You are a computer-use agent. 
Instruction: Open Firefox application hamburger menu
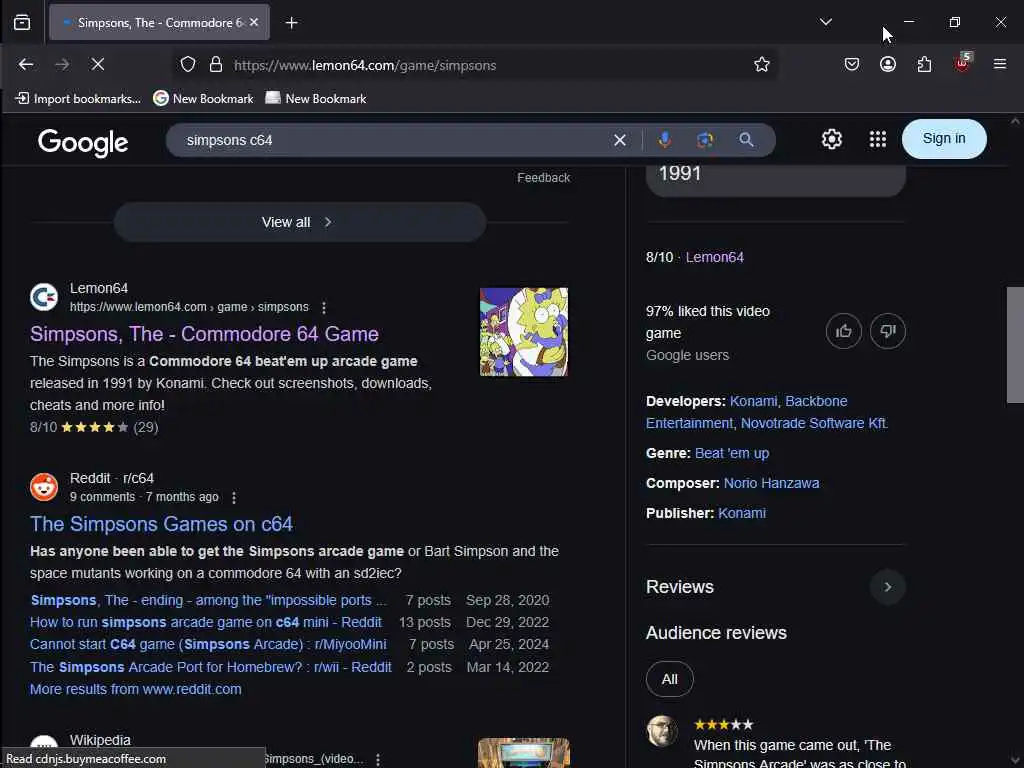point(999,64)
